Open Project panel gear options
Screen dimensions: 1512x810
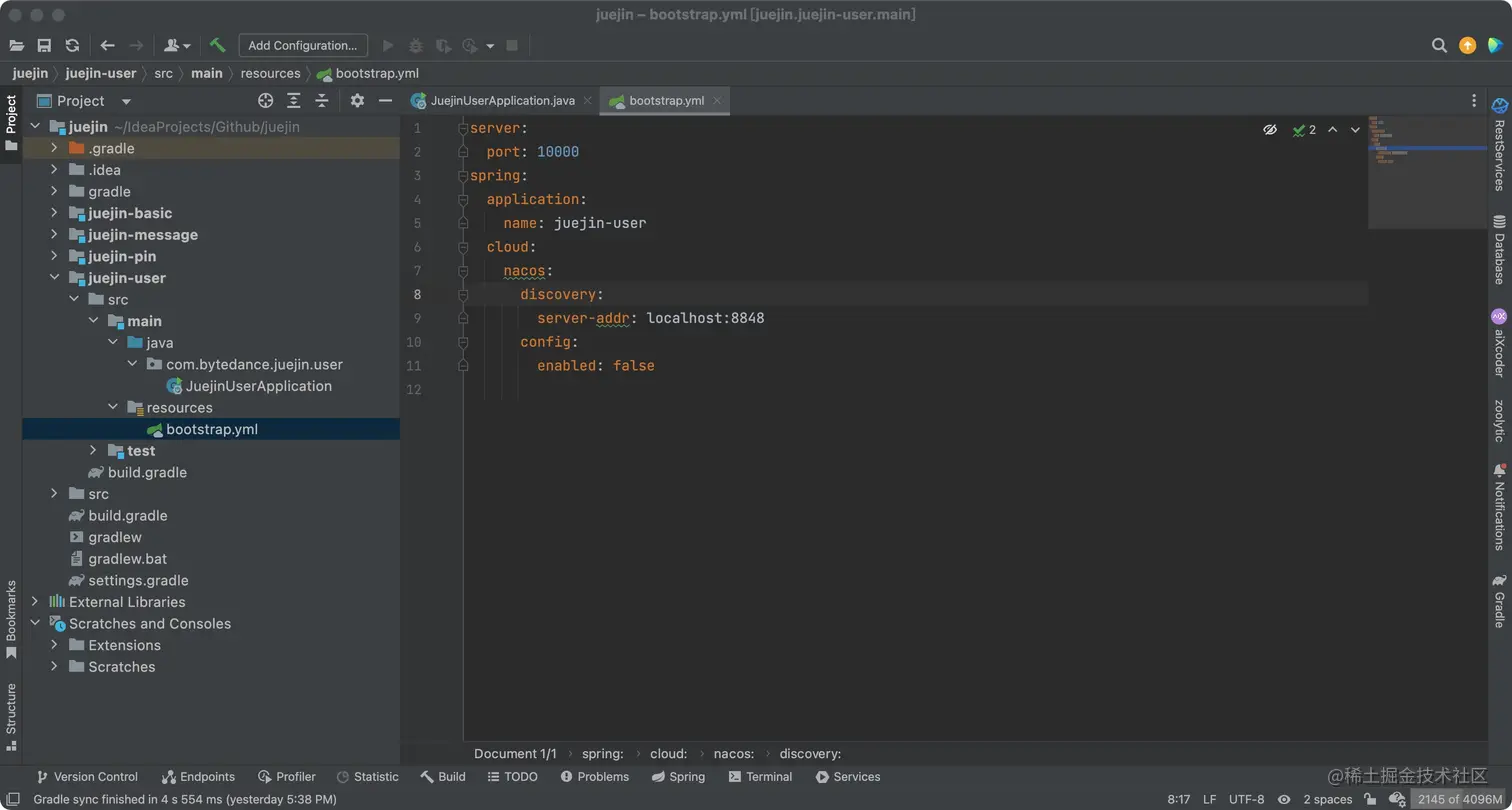357,101
